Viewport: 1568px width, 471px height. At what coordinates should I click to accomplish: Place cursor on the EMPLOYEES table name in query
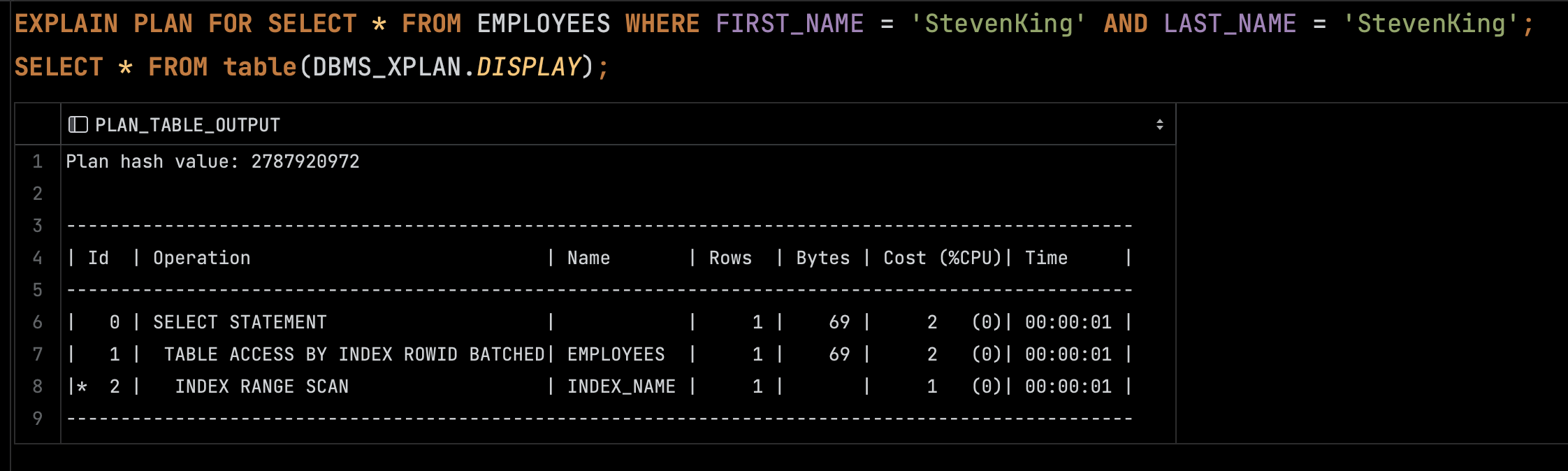click(x=544, y=24)
